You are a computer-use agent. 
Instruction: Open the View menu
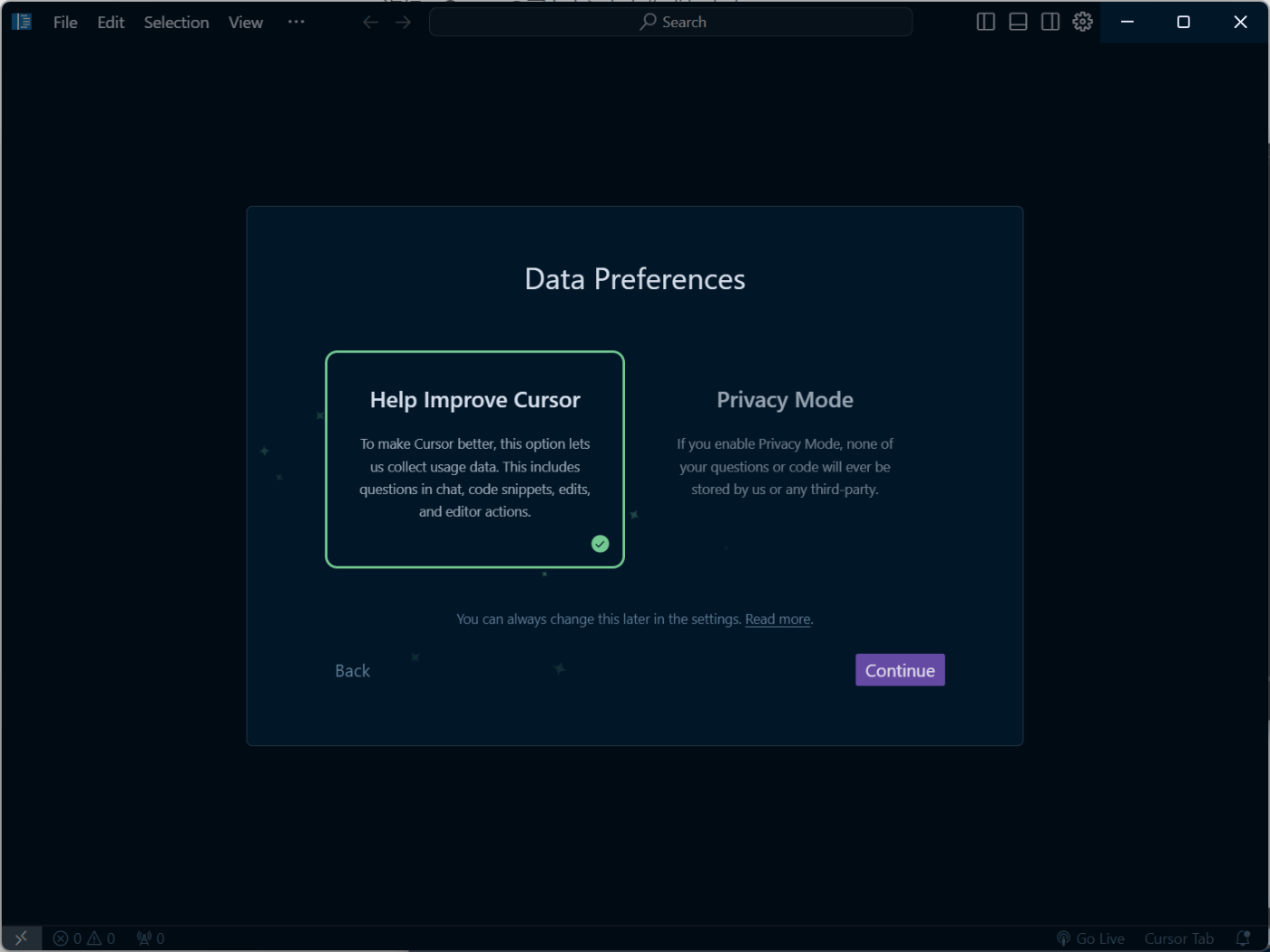[246, 22]
